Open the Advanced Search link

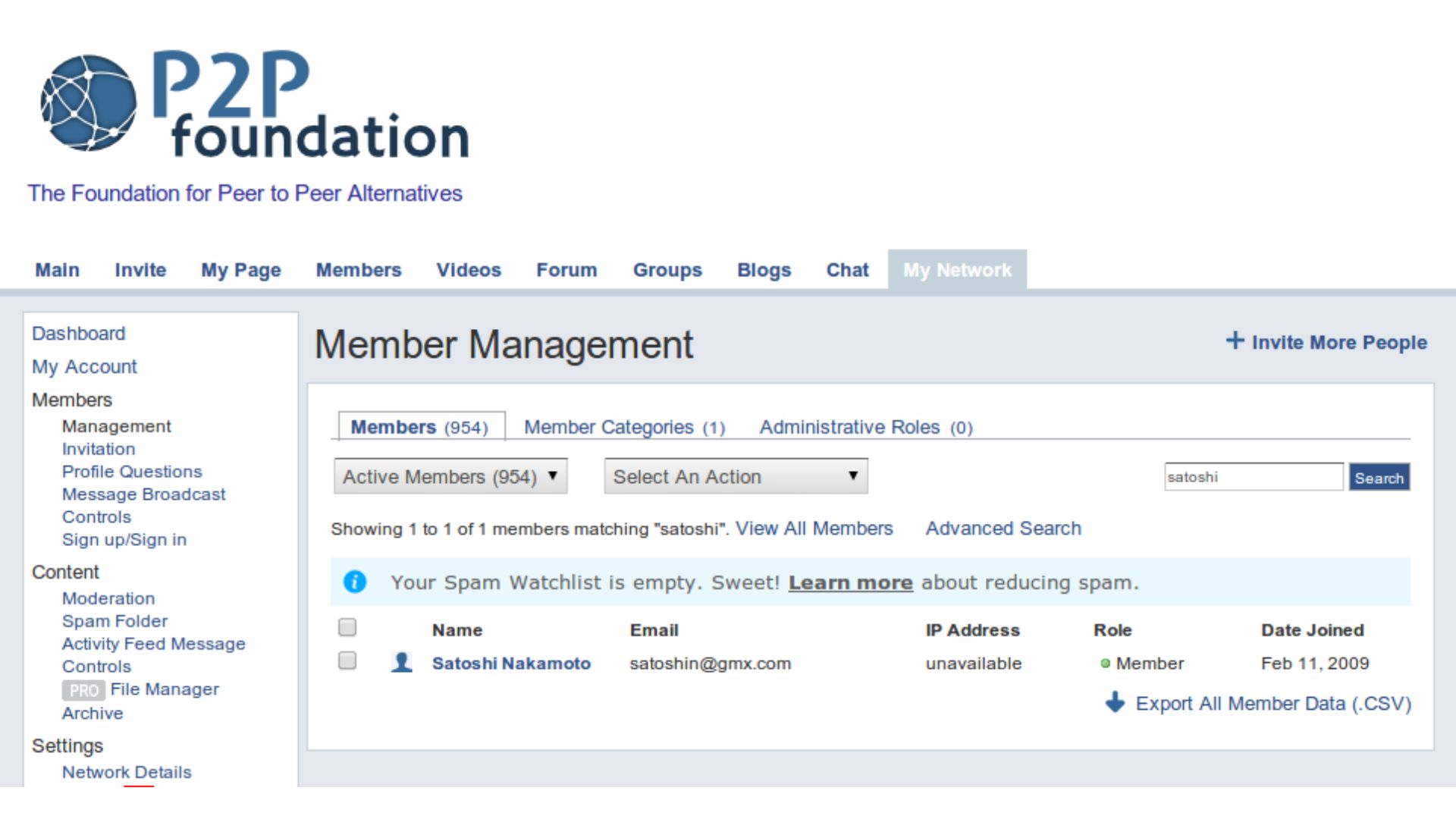(x=1003, y=529)
